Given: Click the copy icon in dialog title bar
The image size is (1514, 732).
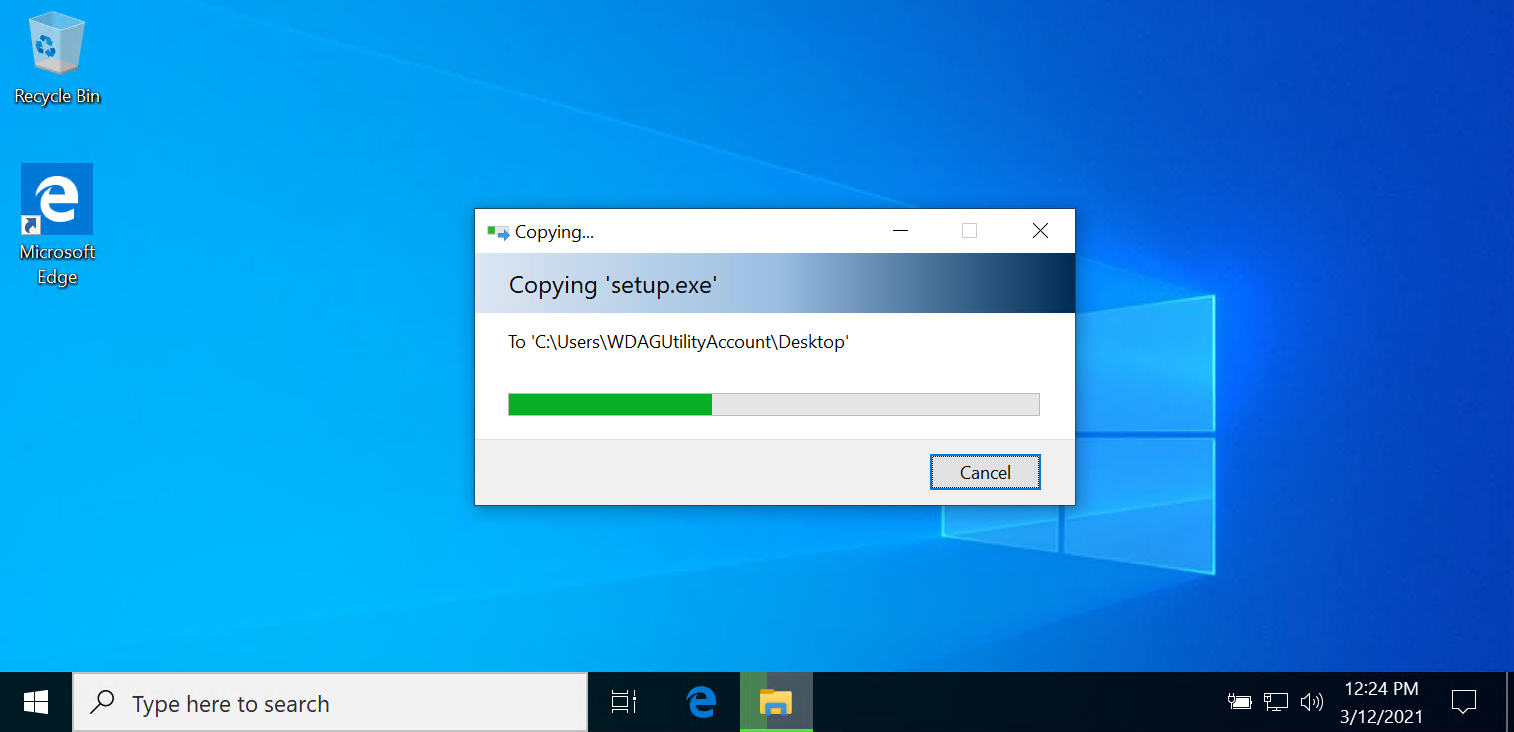Looking at the screenshot, I should pos(498,232).
